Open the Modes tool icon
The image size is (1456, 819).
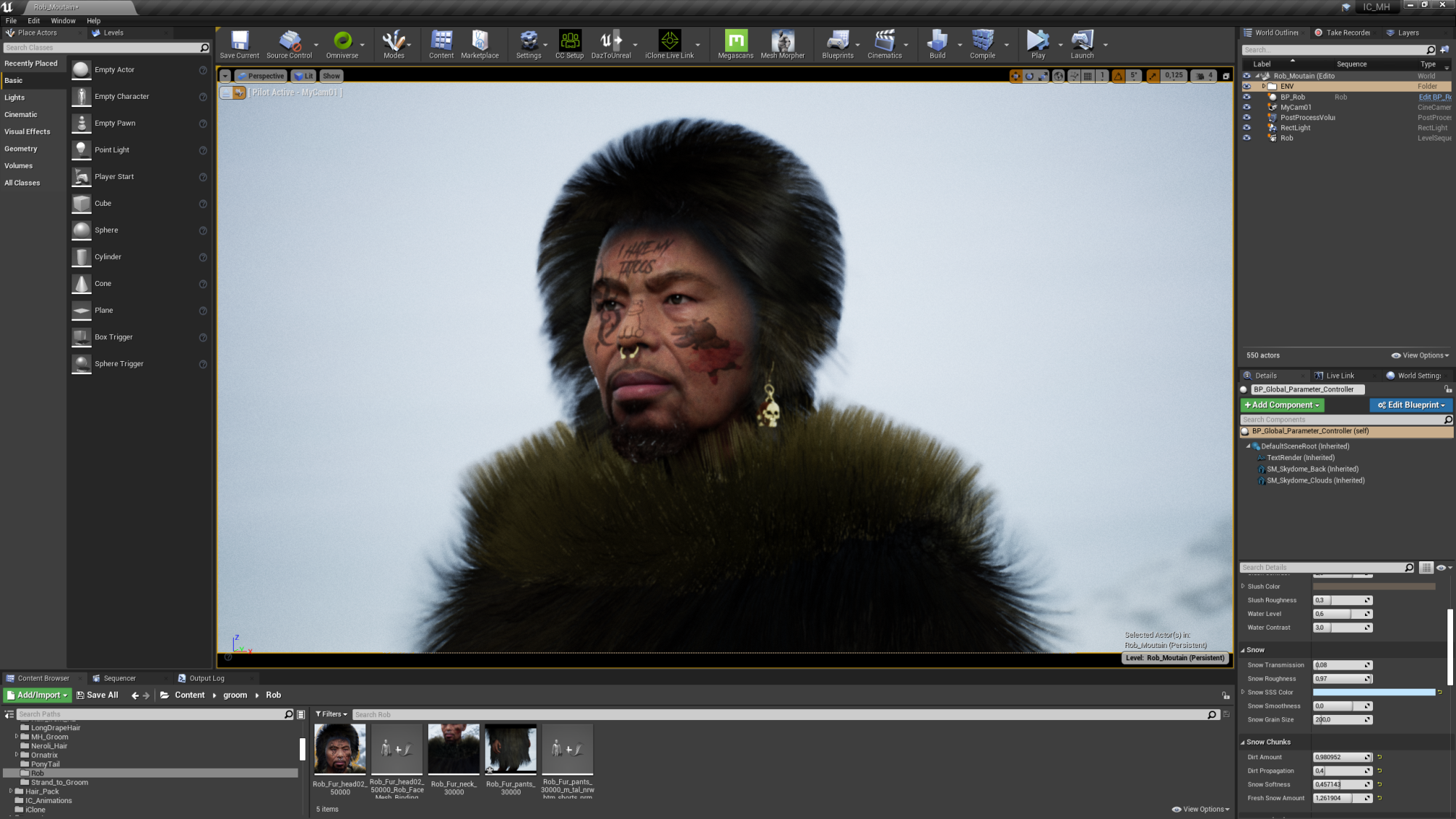(x=394, y=44)
